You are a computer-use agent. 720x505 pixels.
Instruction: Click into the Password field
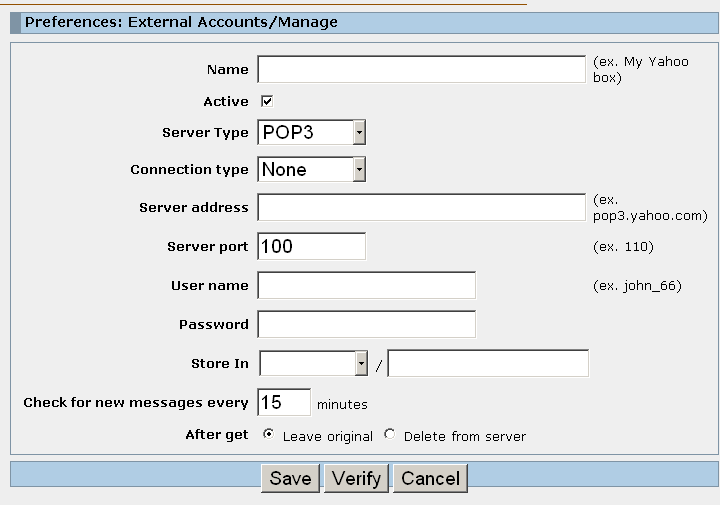click(x=366, y=324)
